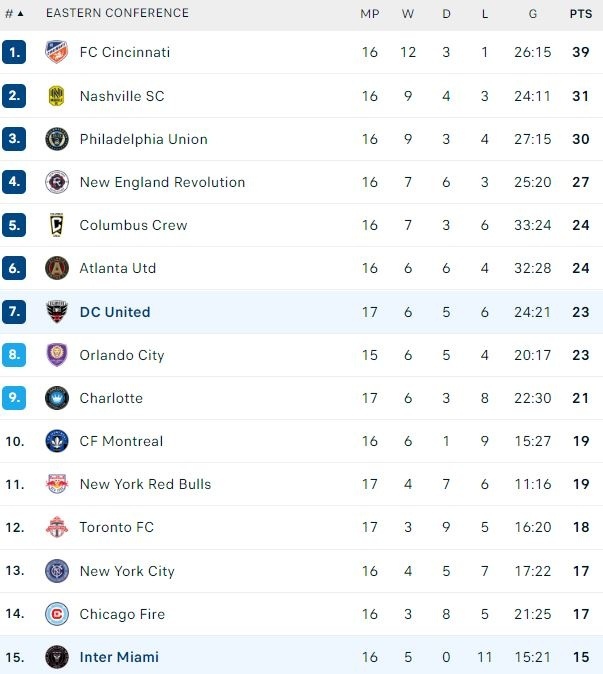Click the Inter Miami club logo
Image resolution: width=603 pixels, height=674 pixels.
pyautogui.click(x=56, y=657)
